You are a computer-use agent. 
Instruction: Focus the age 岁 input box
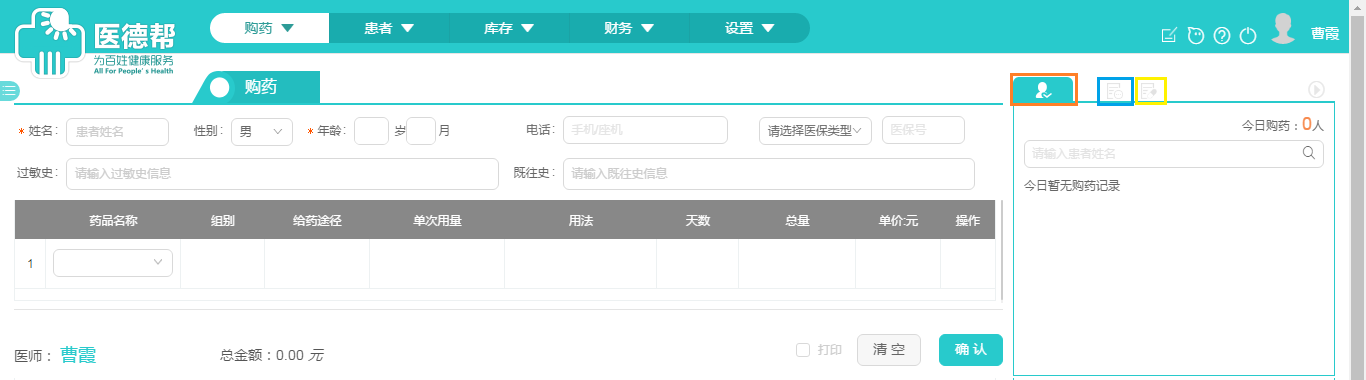pyautogui.click(x=371, y=131)
